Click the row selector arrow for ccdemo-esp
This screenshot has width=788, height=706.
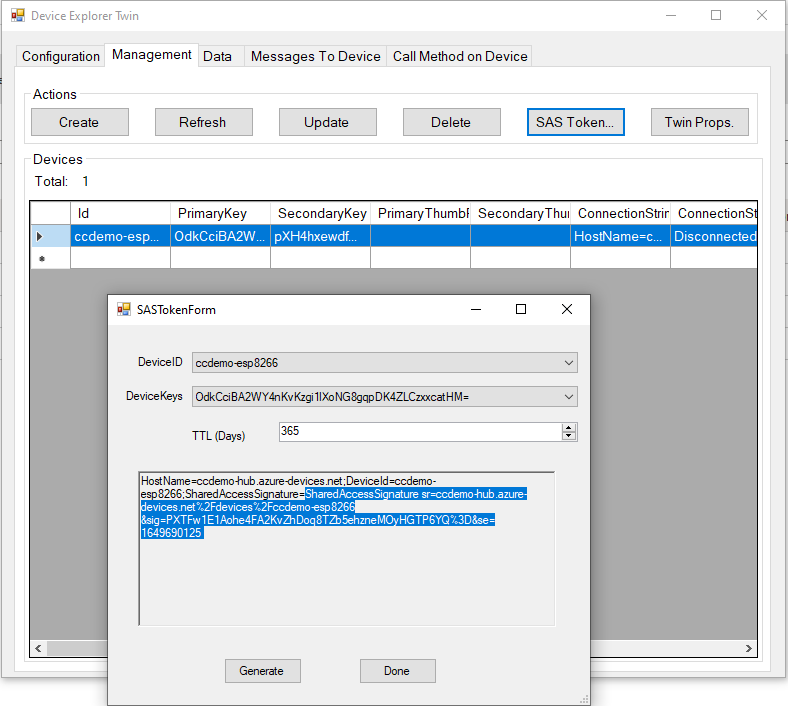pyautogui.click(x=50, y=236)
